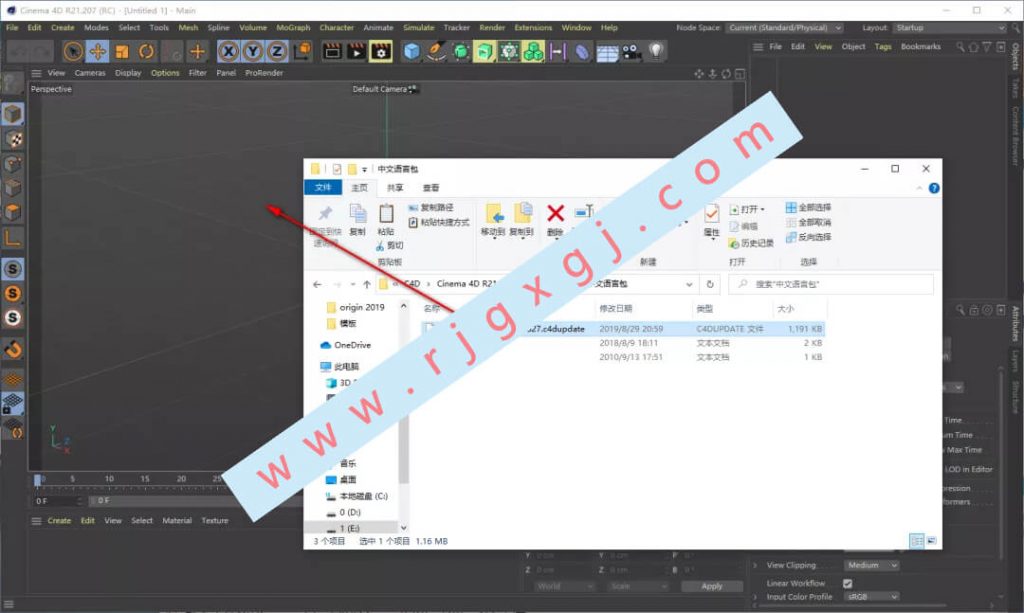Add a Cube primitive object
Screen dimensions: 1024x613
pyautogui.click(x=411, y=51)
